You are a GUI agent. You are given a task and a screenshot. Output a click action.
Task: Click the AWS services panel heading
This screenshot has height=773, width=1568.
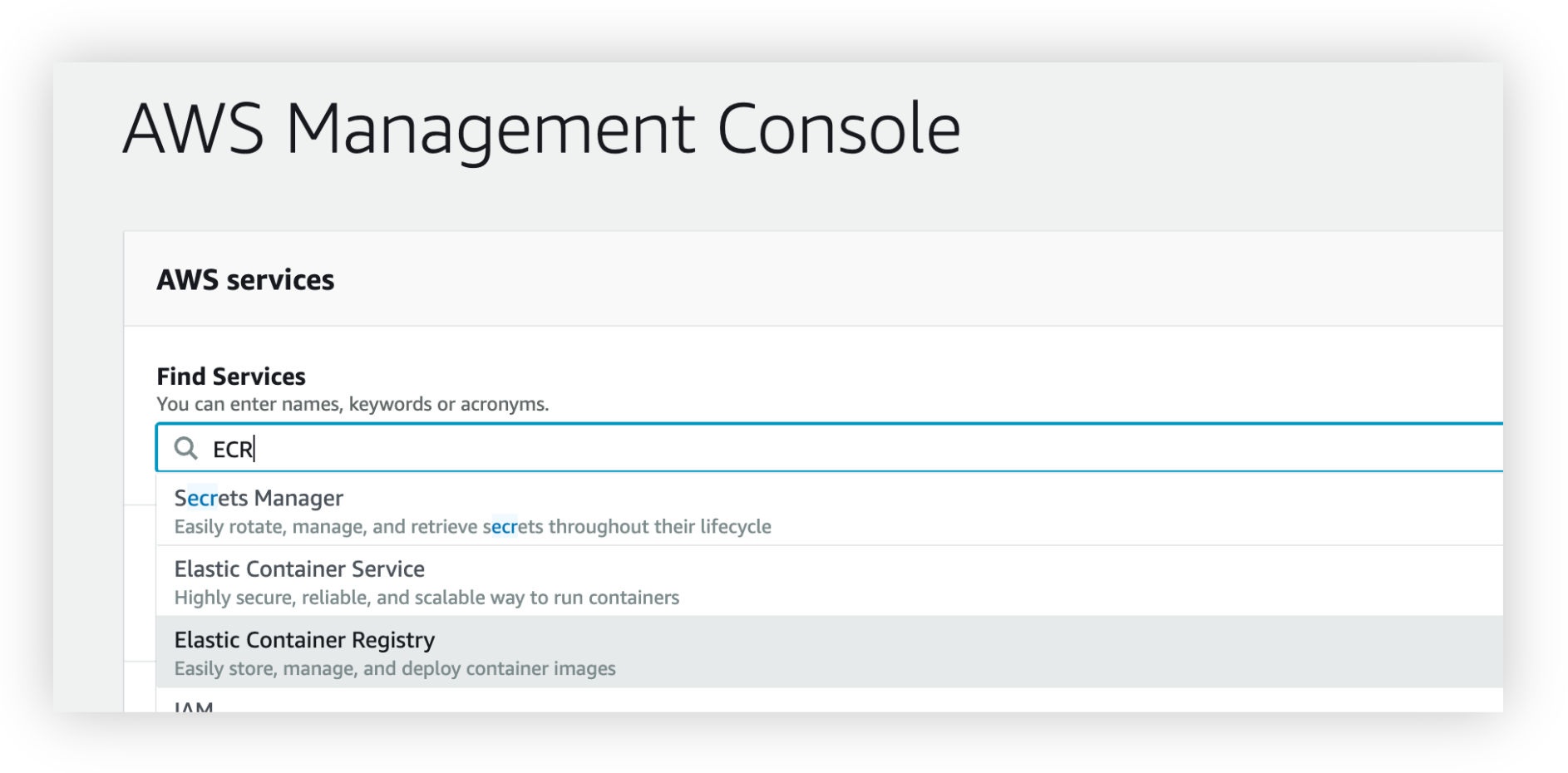point(245,280)
